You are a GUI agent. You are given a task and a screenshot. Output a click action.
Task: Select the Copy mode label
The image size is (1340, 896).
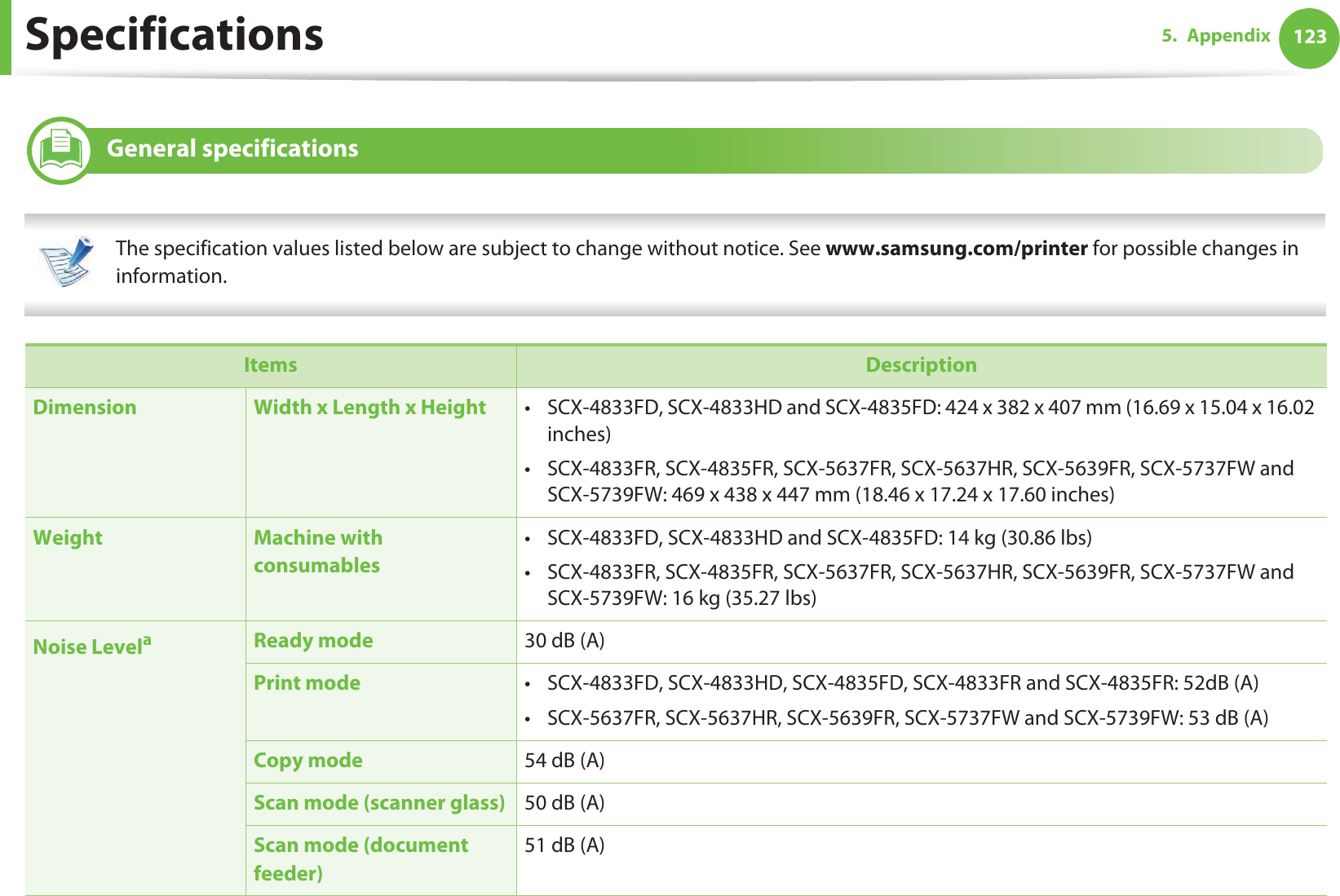307,761
